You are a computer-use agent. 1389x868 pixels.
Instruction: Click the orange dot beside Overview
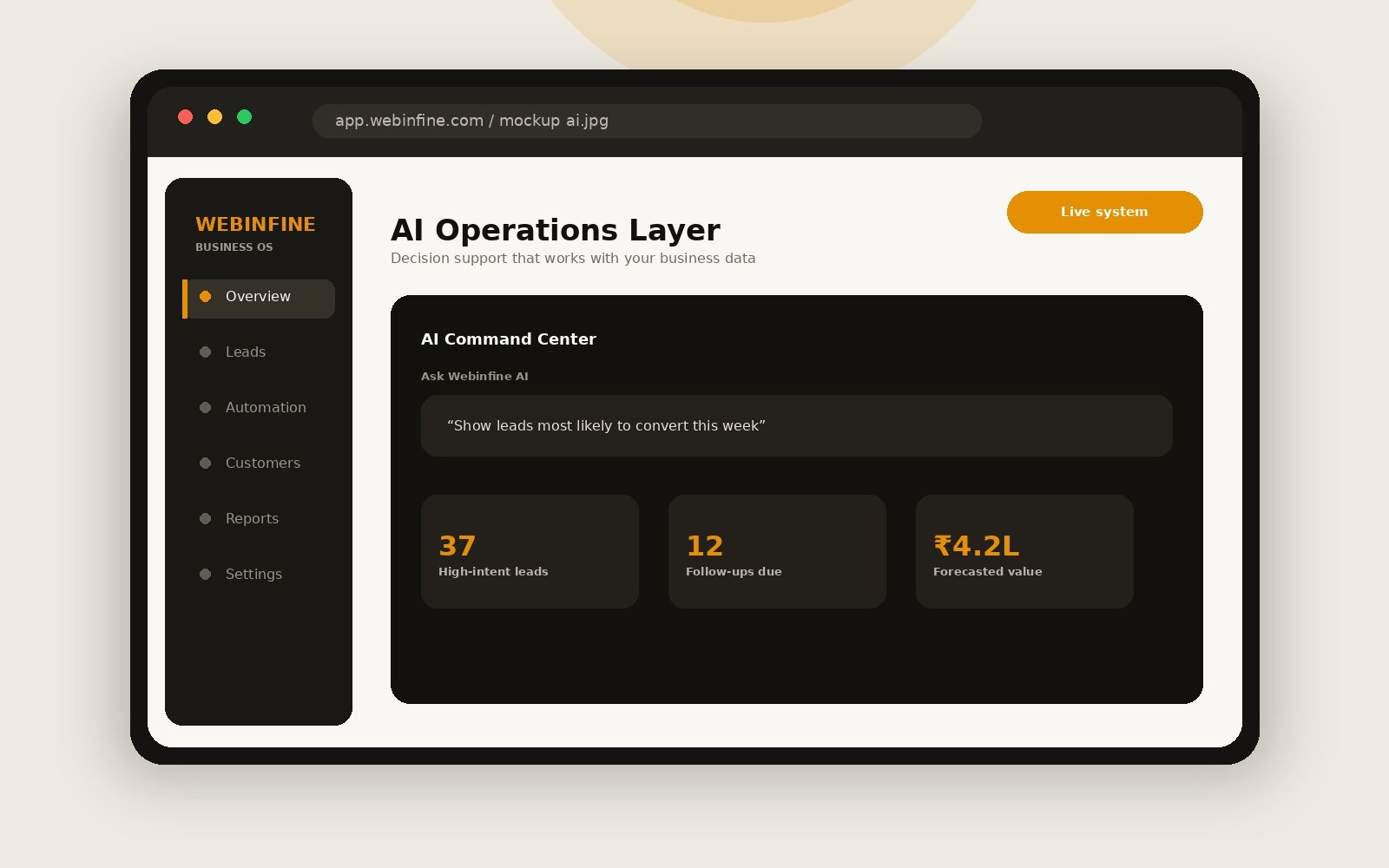[206, 297]
